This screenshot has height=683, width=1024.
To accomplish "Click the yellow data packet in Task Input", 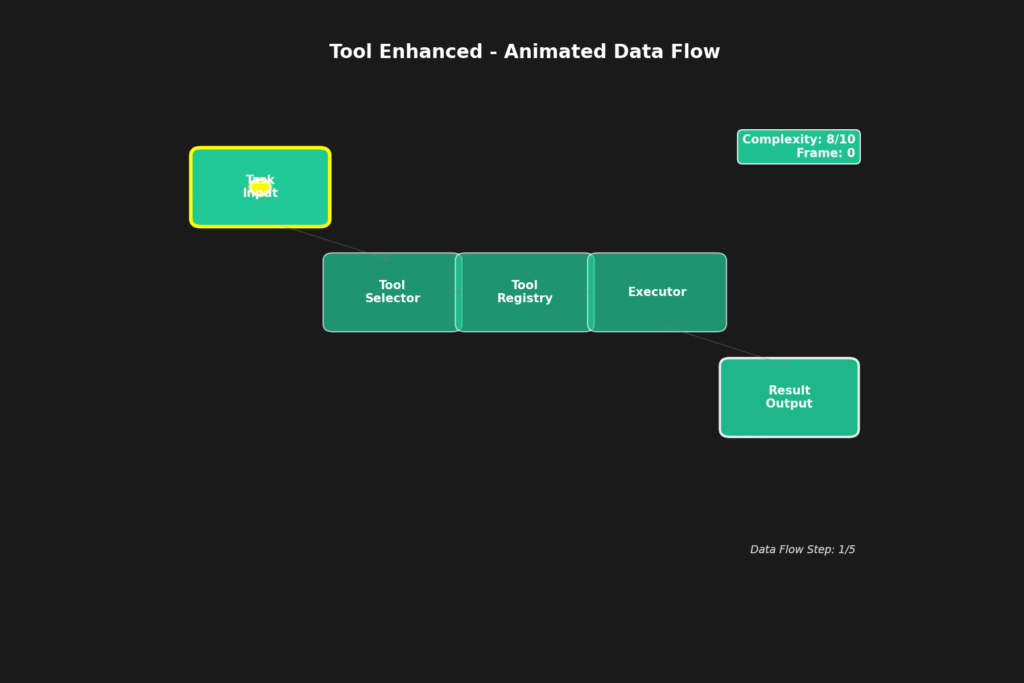I will click(261, 187).
